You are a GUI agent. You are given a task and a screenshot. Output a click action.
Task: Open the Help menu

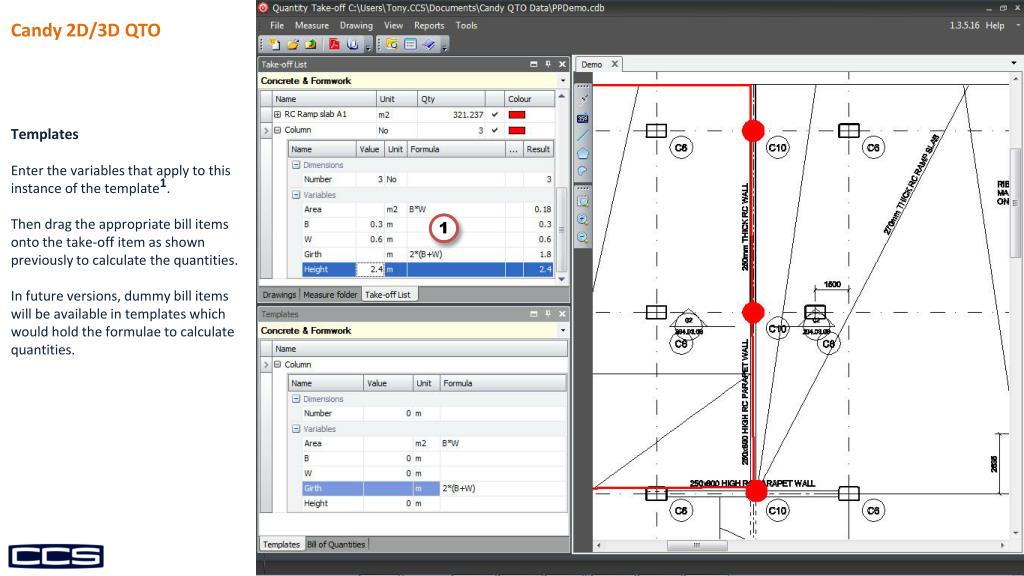tap(995, 25)
